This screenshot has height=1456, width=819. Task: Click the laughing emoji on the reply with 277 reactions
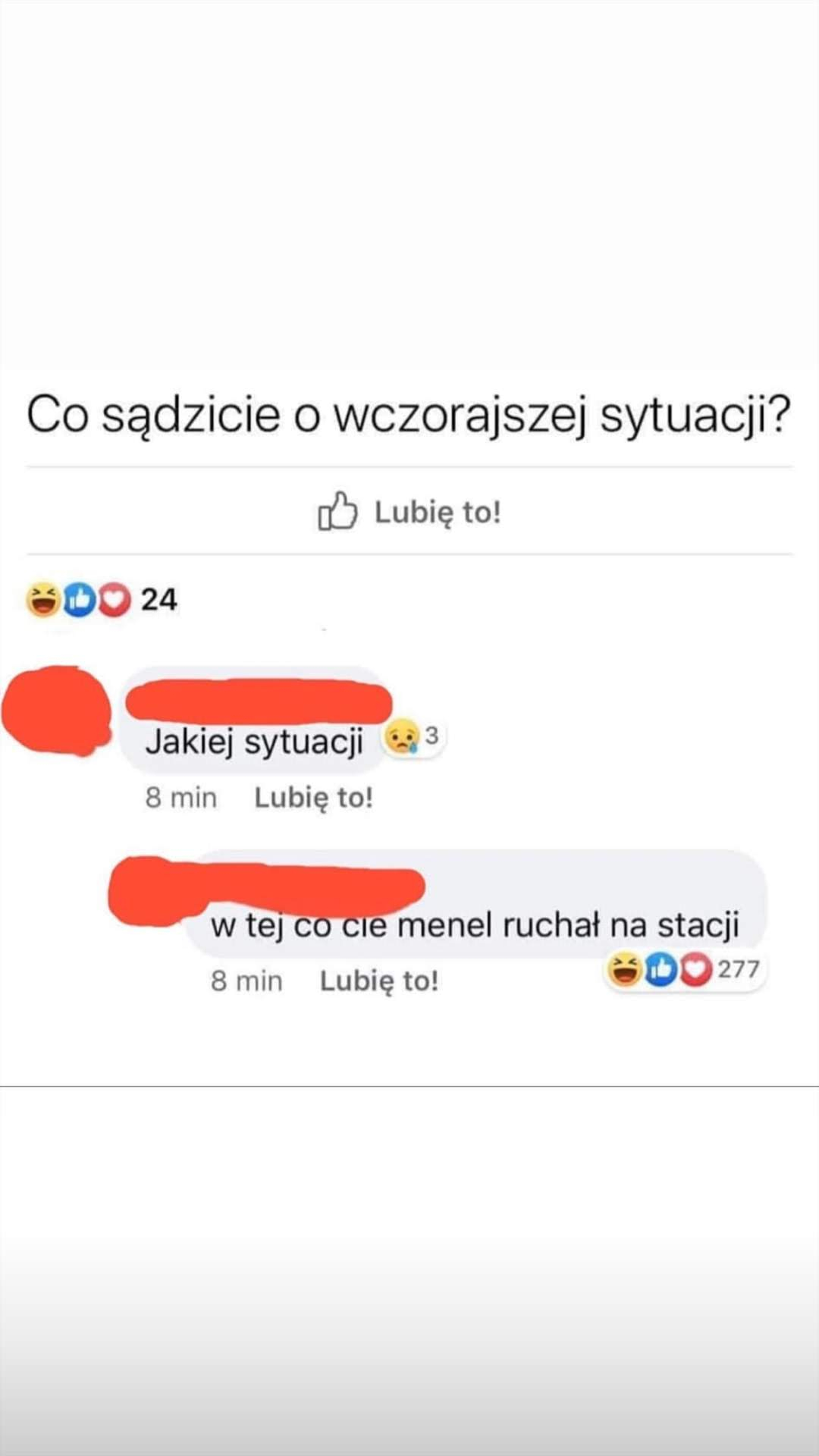625,970
